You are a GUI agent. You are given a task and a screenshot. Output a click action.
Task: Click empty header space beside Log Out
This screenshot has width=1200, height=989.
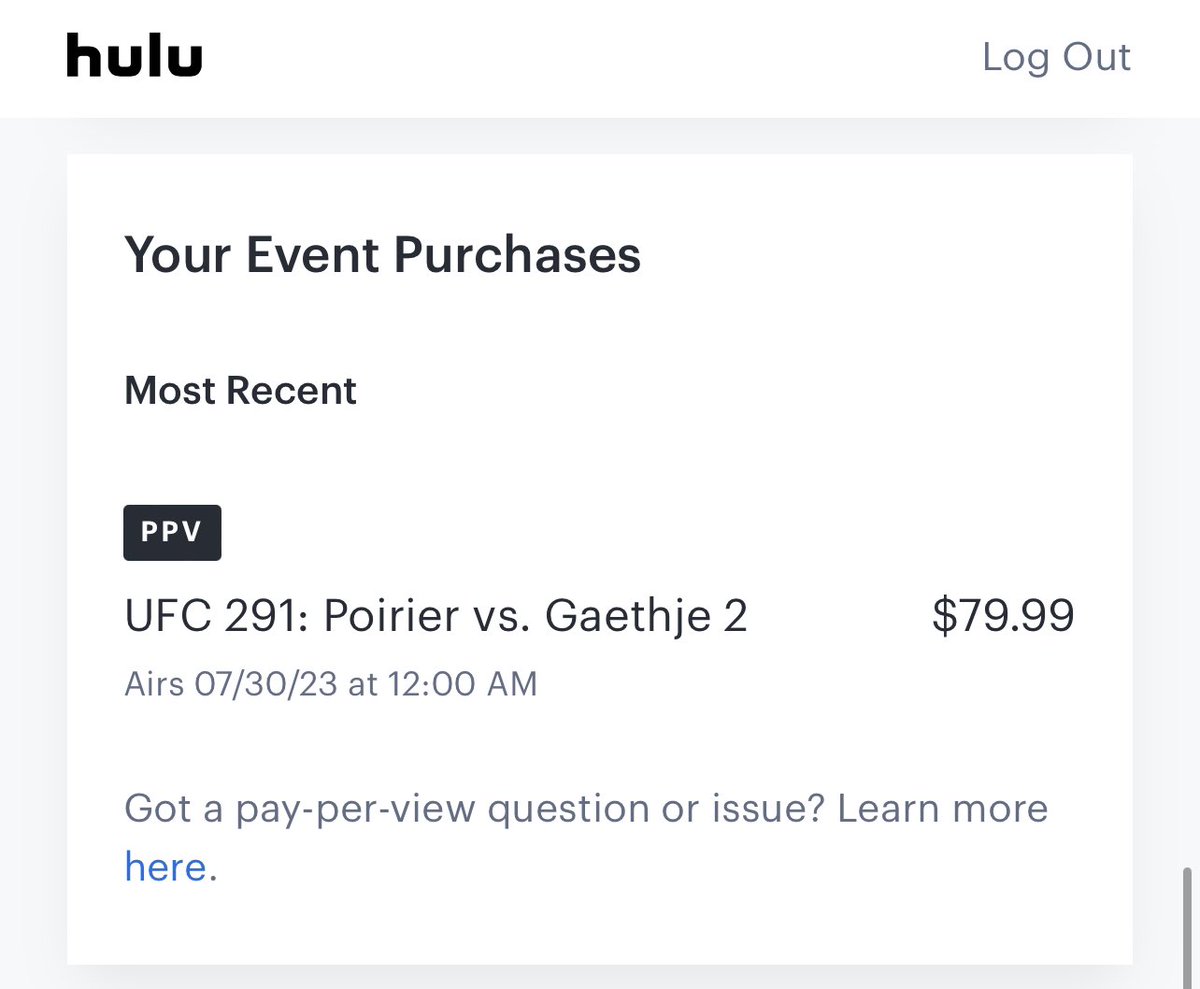[x=600, y=57]
